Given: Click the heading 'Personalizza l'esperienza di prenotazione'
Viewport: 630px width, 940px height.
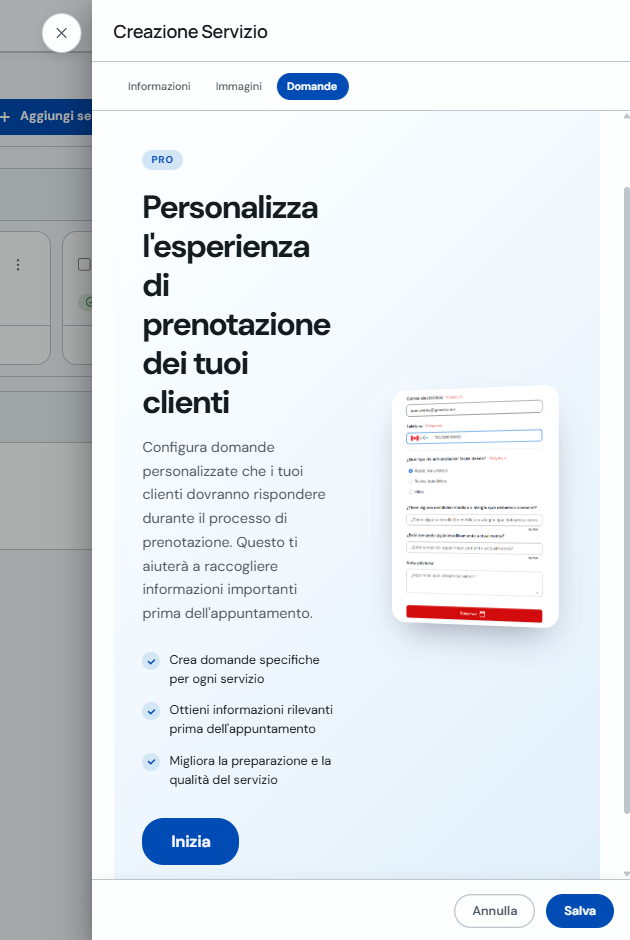Looking at the screenshot, I should 237,305.
